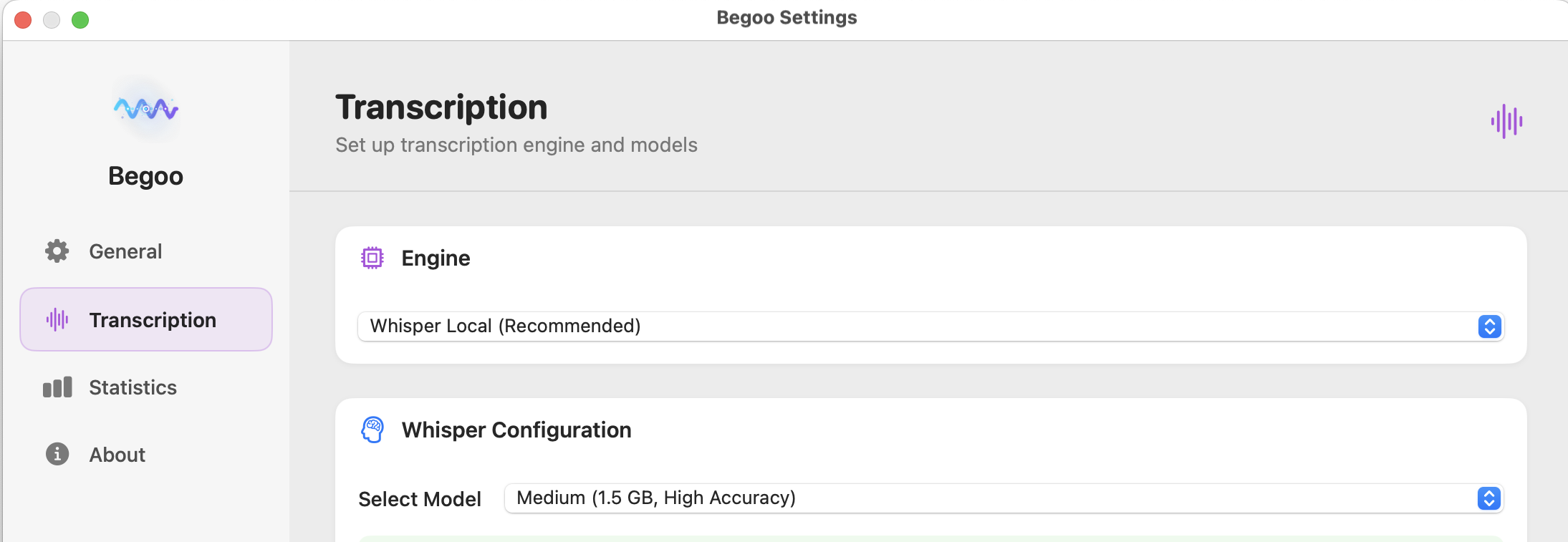Click the Select Model label
This screenshot has height=542, width=1568.
(x=420, y=499)
